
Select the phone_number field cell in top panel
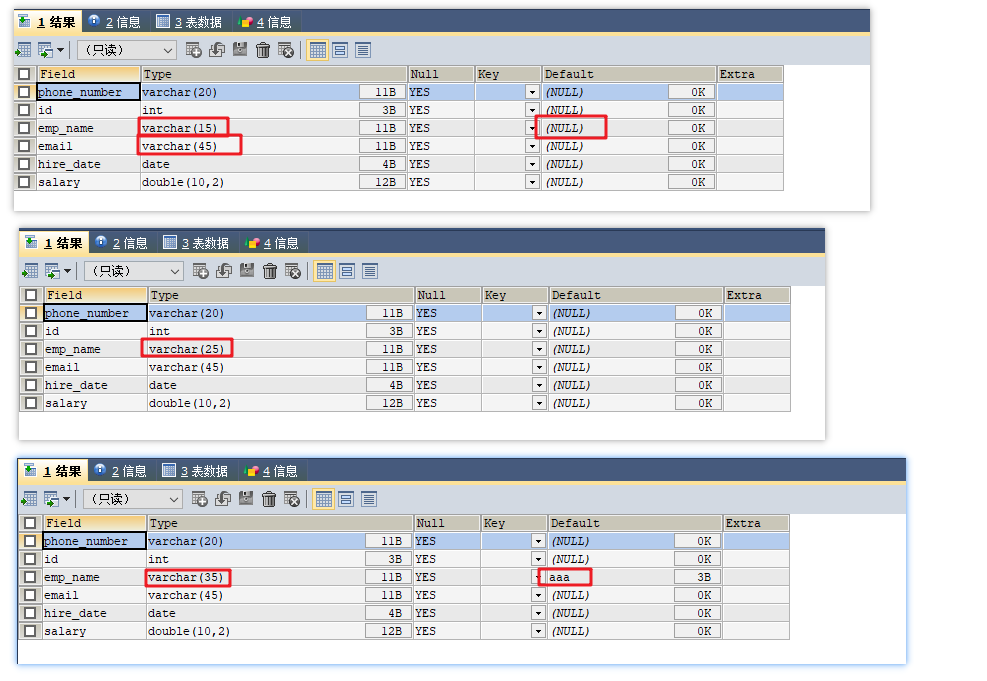[88, 92]
